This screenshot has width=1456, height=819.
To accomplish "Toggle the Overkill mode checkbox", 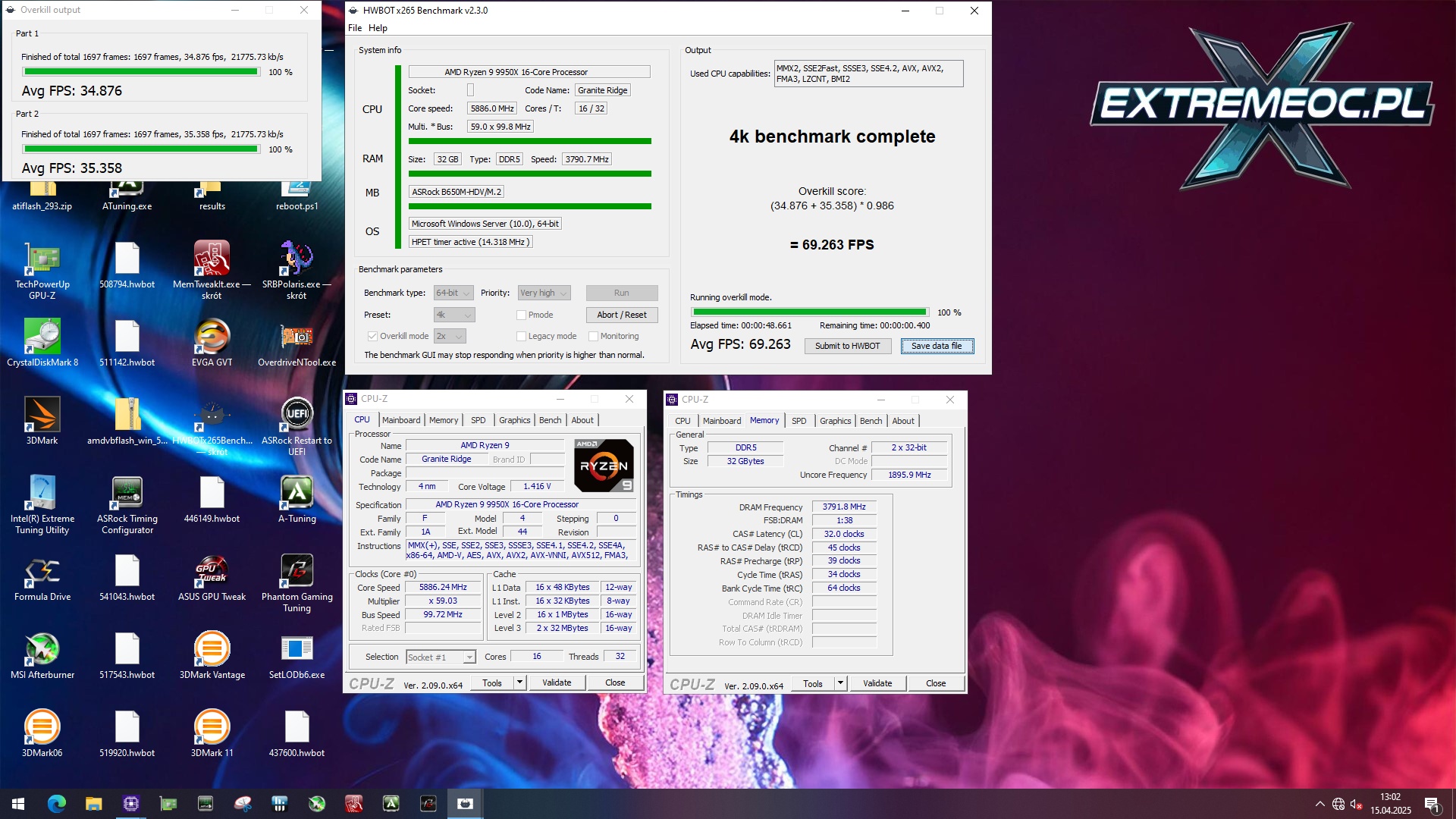I will click(x=372, y=336).
